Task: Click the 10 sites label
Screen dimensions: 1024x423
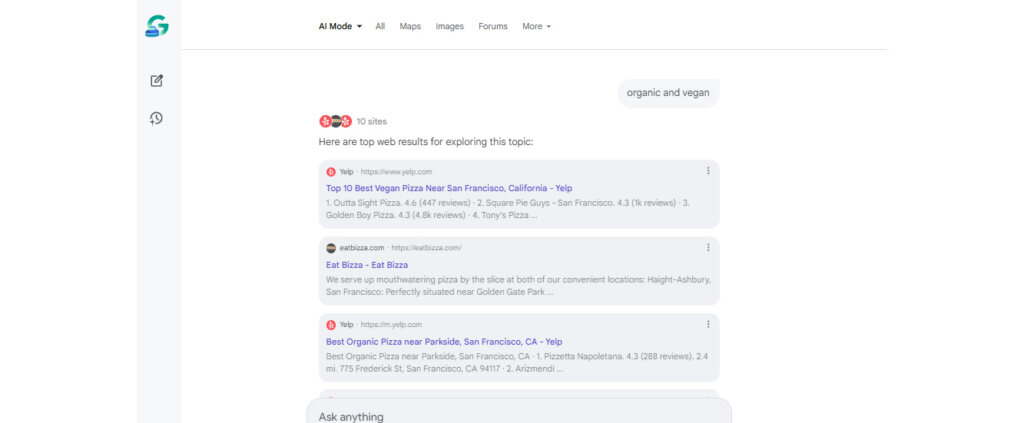Action: [371, 121]
